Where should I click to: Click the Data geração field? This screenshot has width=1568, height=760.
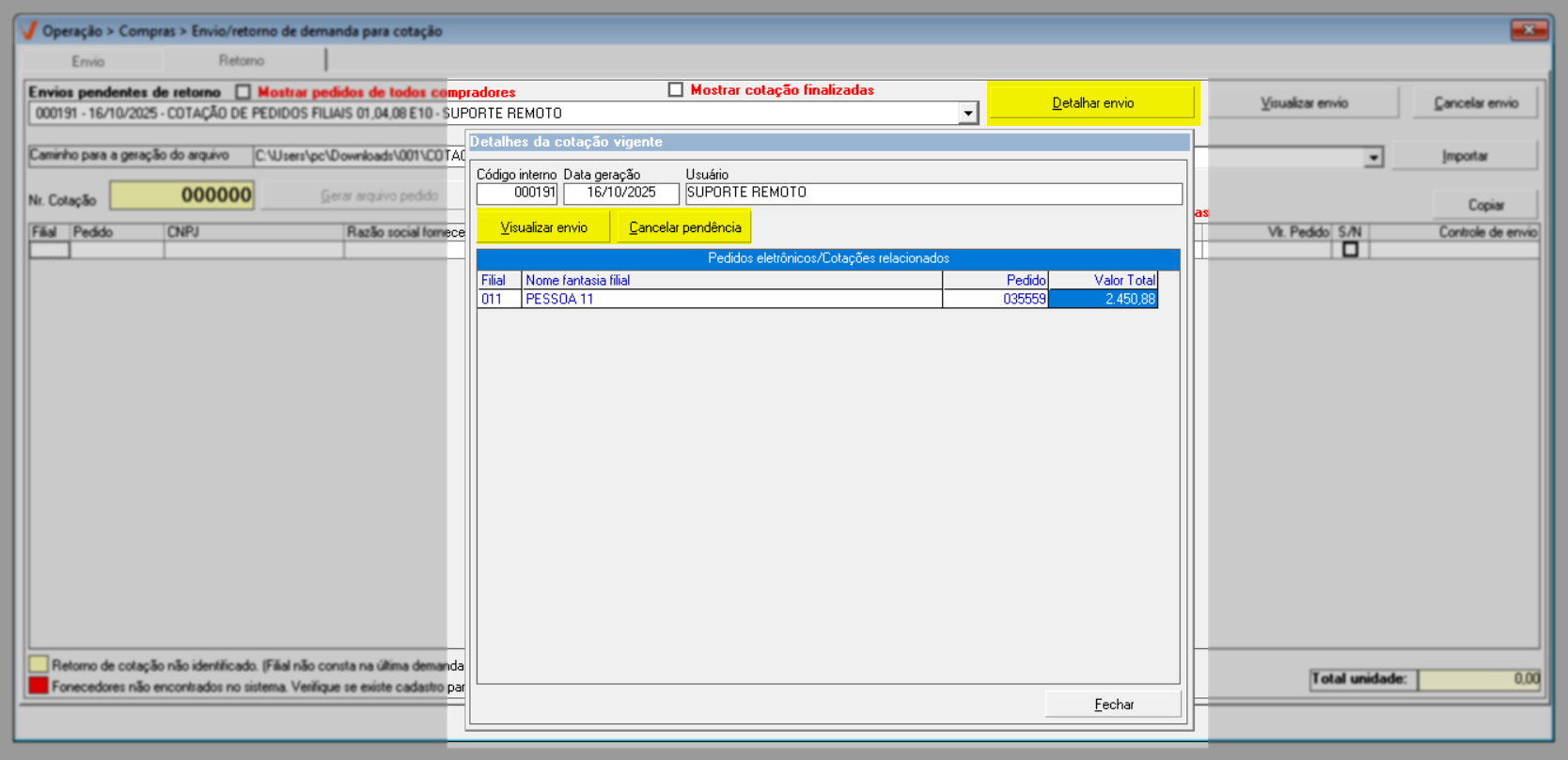[x=620, y=193]
